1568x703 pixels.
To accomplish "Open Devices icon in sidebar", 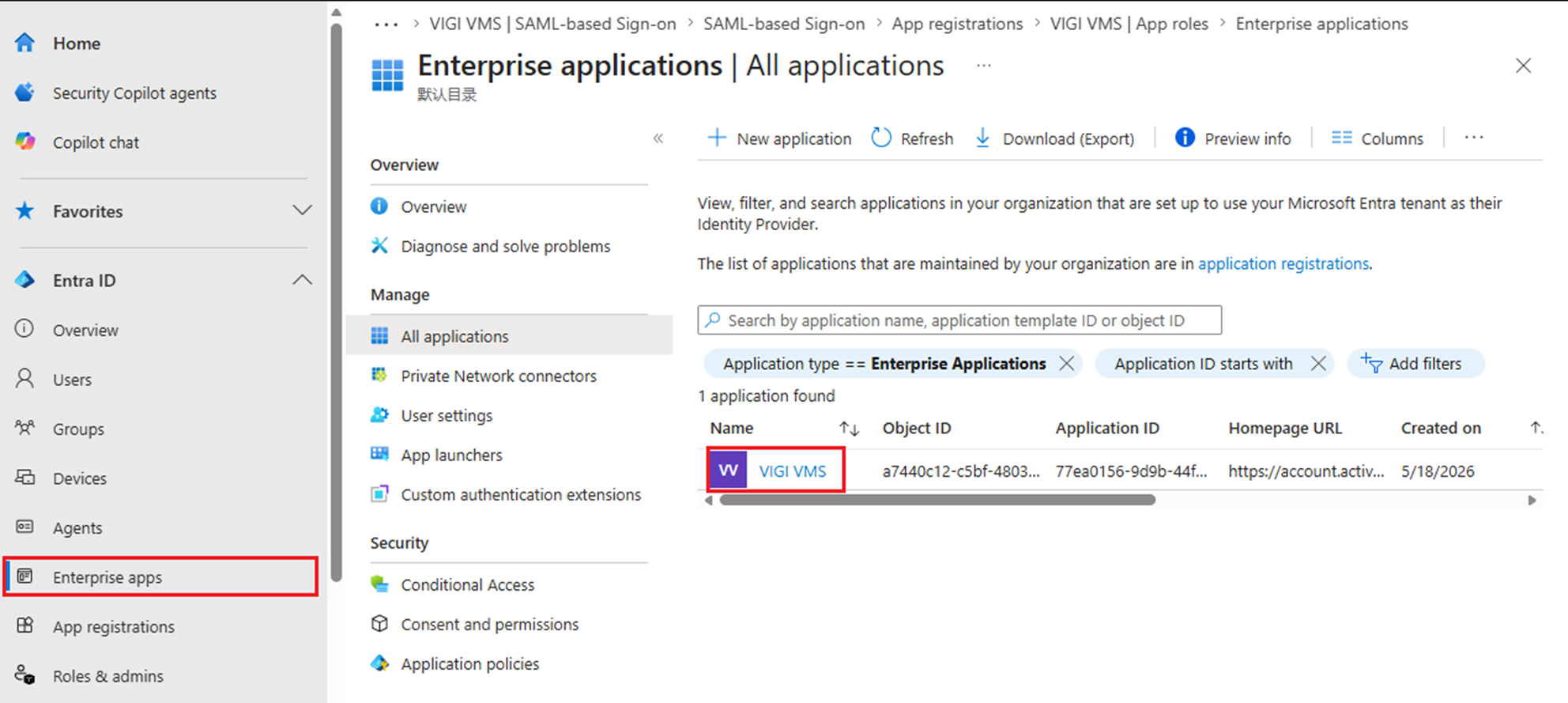I will 25,478.
